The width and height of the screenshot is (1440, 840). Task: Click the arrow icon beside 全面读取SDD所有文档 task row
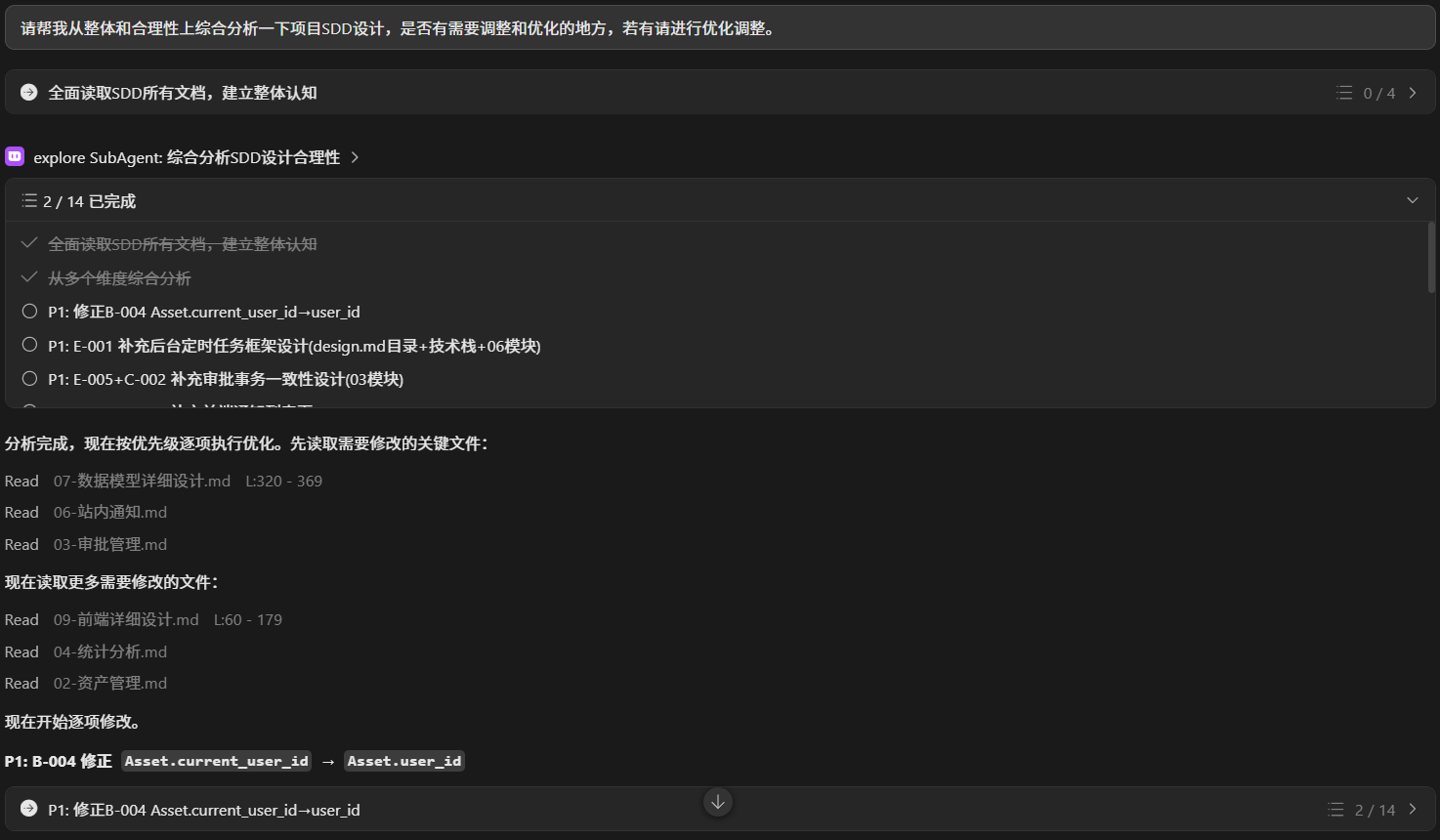tap(29, 92)
